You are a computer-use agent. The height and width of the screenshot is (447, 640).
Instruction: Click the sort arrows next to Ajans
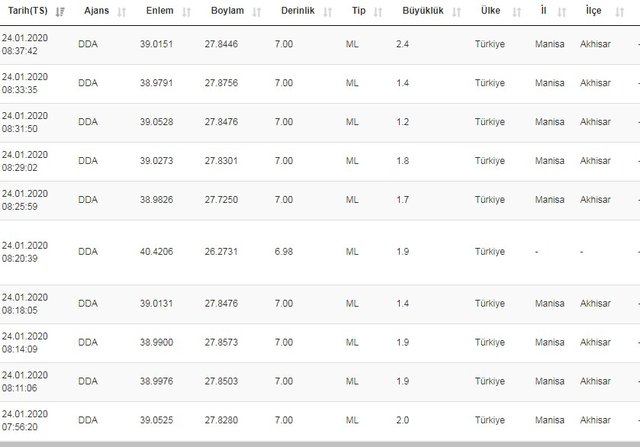click(x=122, y=11)
